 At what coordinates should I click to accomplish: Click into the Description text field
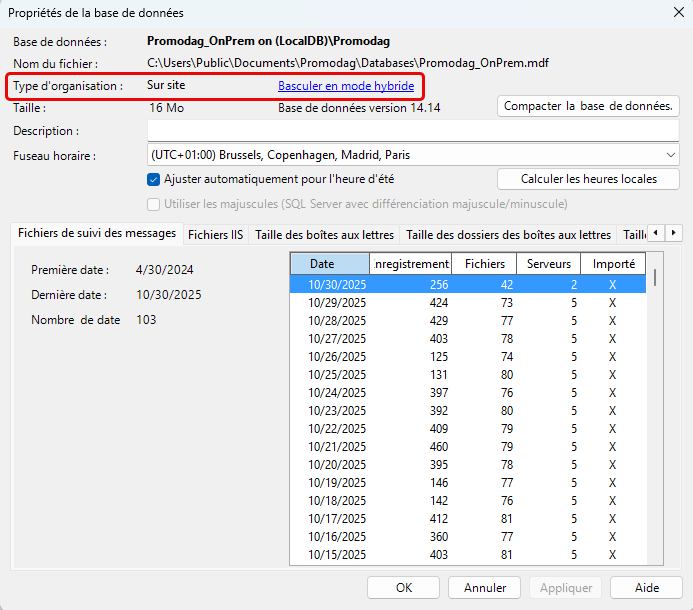[412, 131]
